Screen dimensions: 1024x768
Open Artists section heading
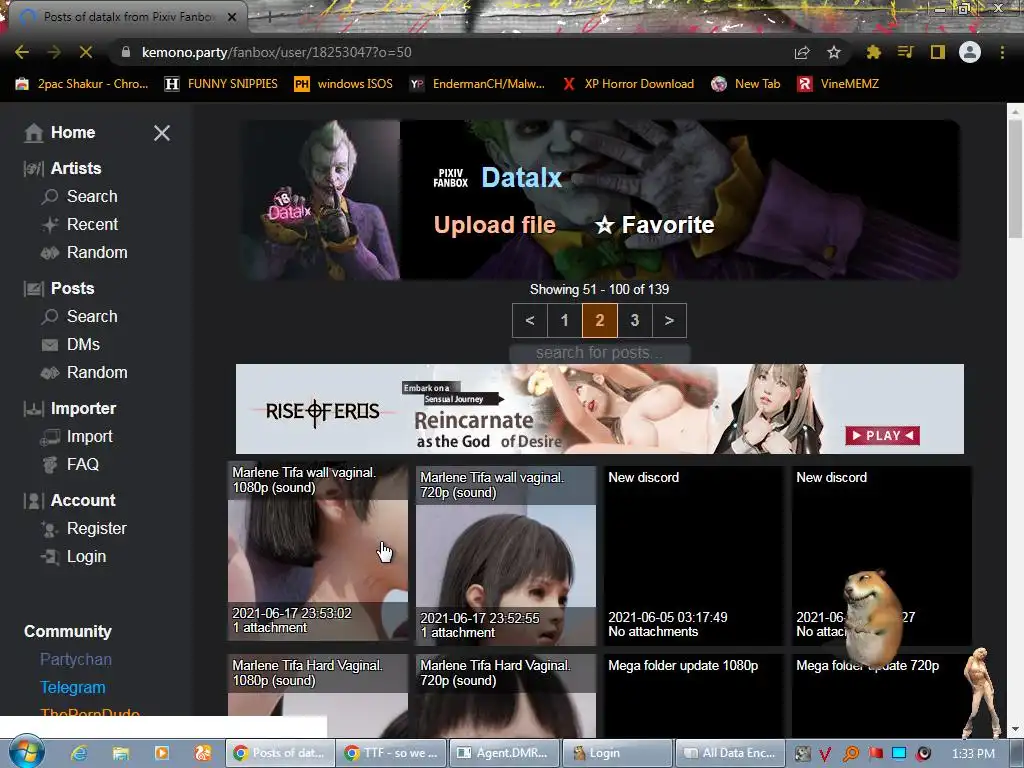[x=63, y=168]
